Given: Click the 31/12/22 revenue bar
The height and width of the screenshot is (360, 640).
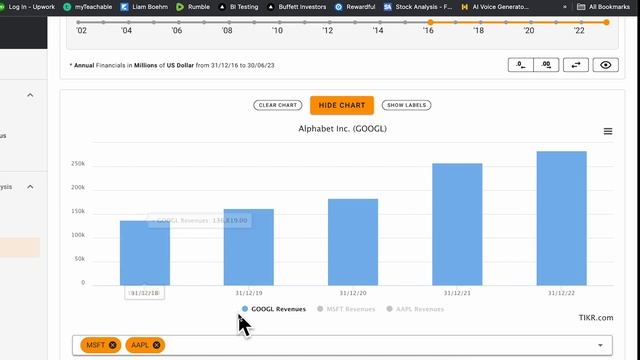Looking at the screenshot, I should point(562,218).
